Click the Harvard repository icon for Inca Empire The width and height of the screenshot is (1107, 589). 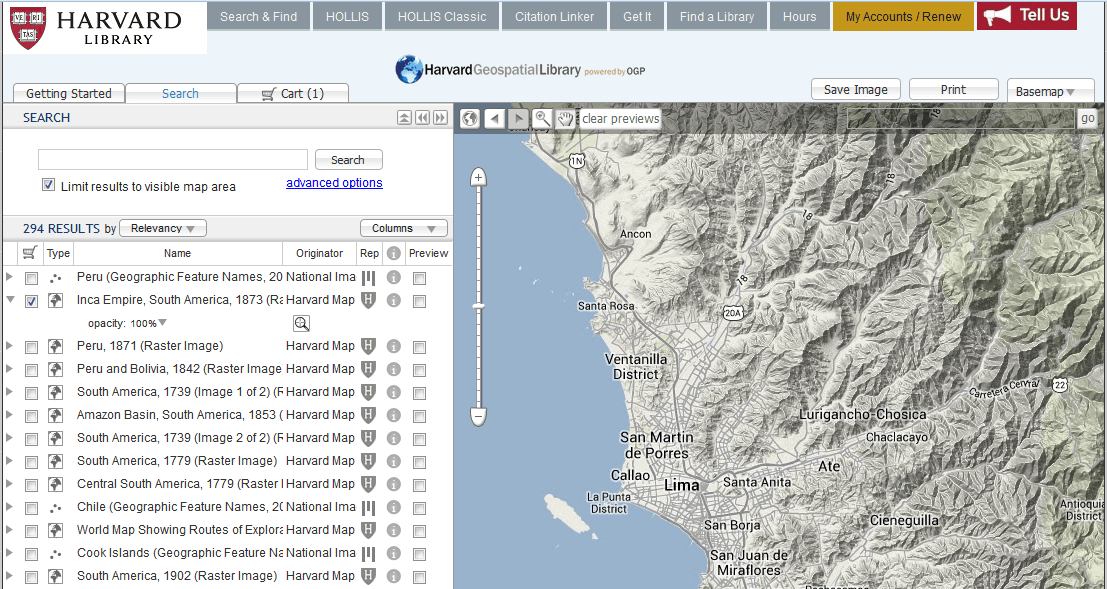[x=367, y=300]
